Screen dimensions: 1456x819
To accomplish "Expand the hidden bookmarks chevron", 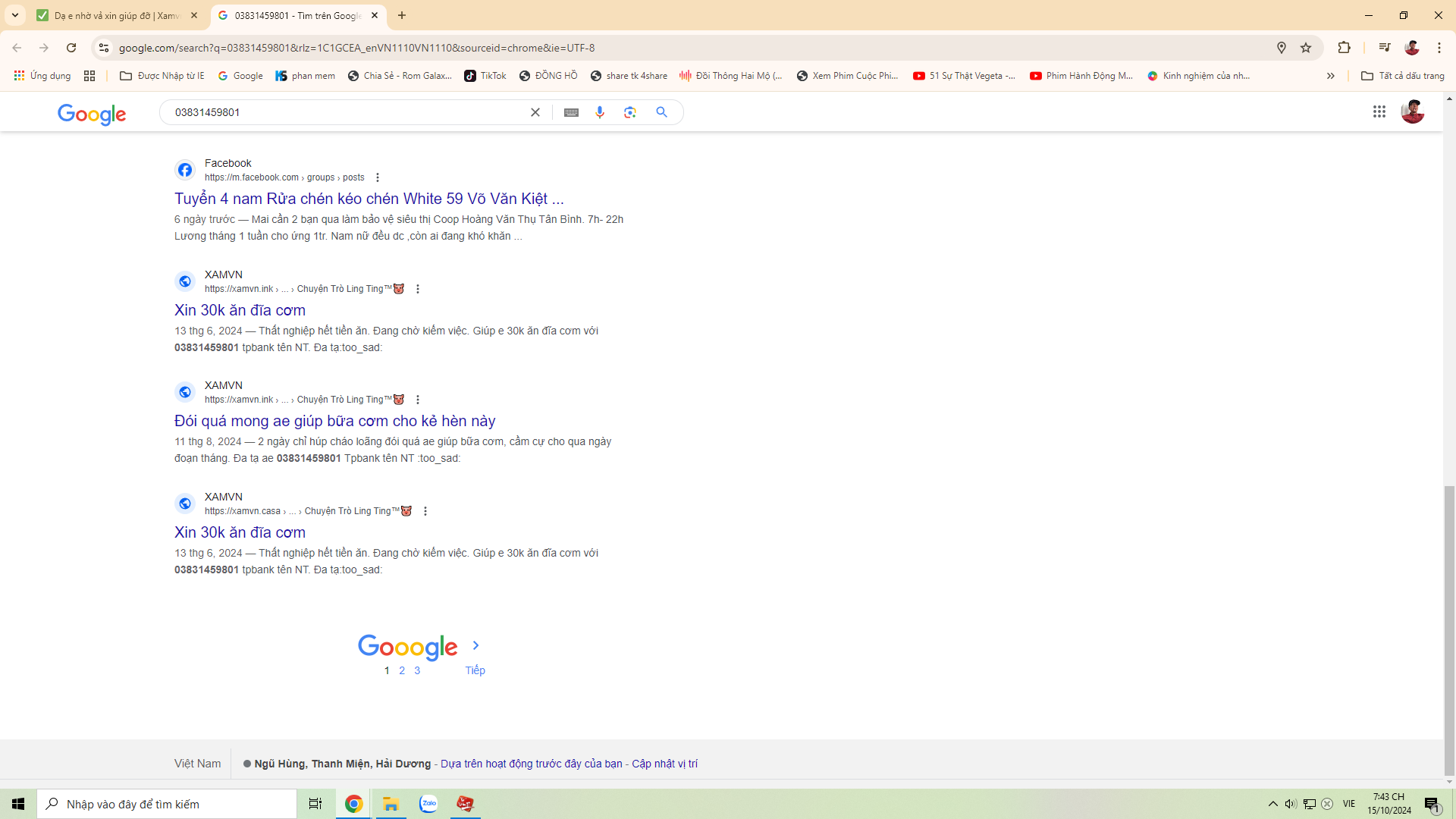I will coord(1330,76).
